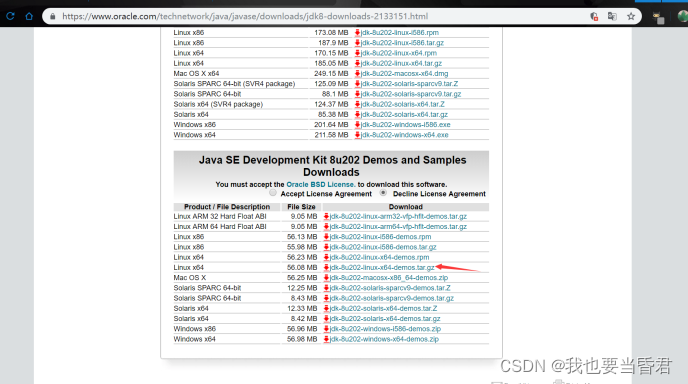
Task: Download jdk-8u202-linux-x64-demos.rpm
Action: (380, 257)
